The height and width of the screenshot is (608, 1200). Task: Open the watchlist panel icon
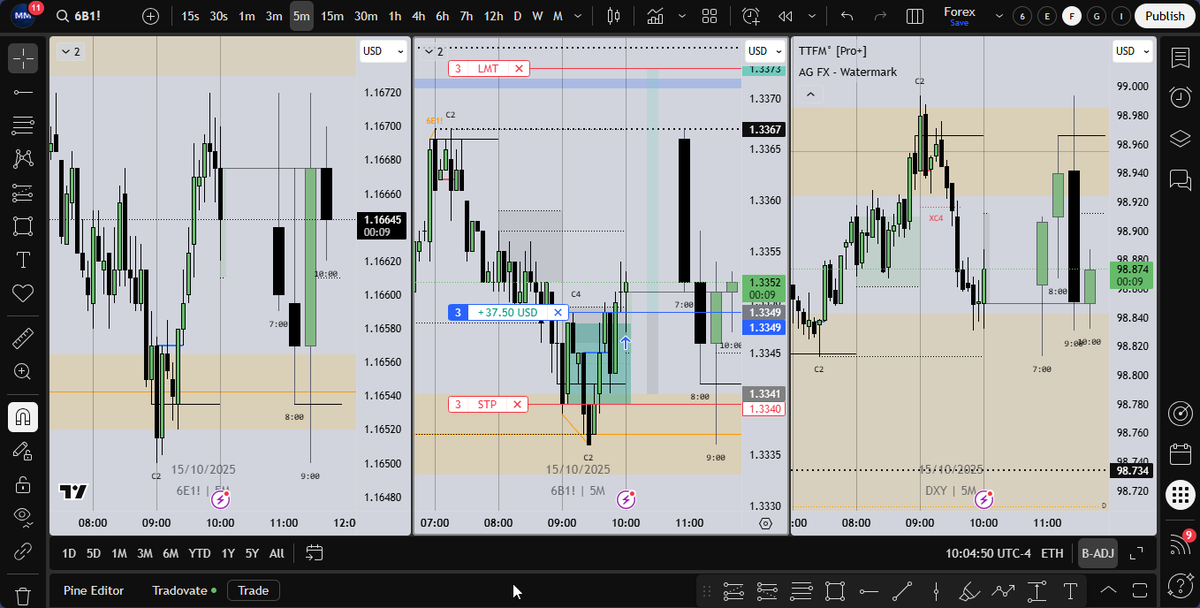[x=1180, y=58]
